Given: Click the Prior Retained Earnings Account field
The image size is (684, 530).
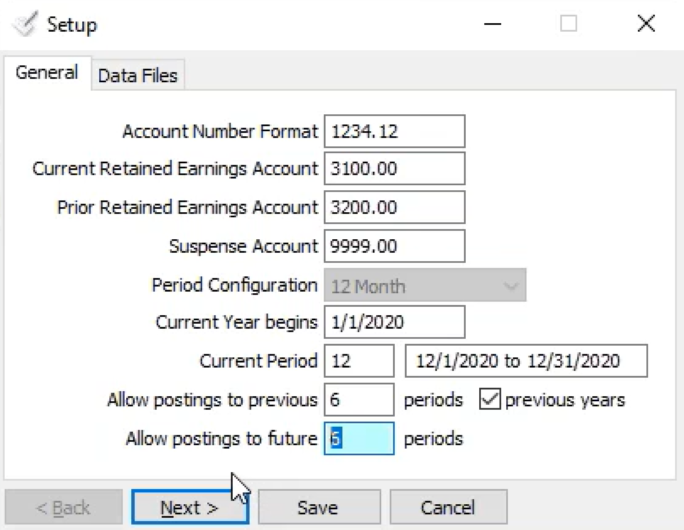Looking at the screenshot, I should (395, 208).
